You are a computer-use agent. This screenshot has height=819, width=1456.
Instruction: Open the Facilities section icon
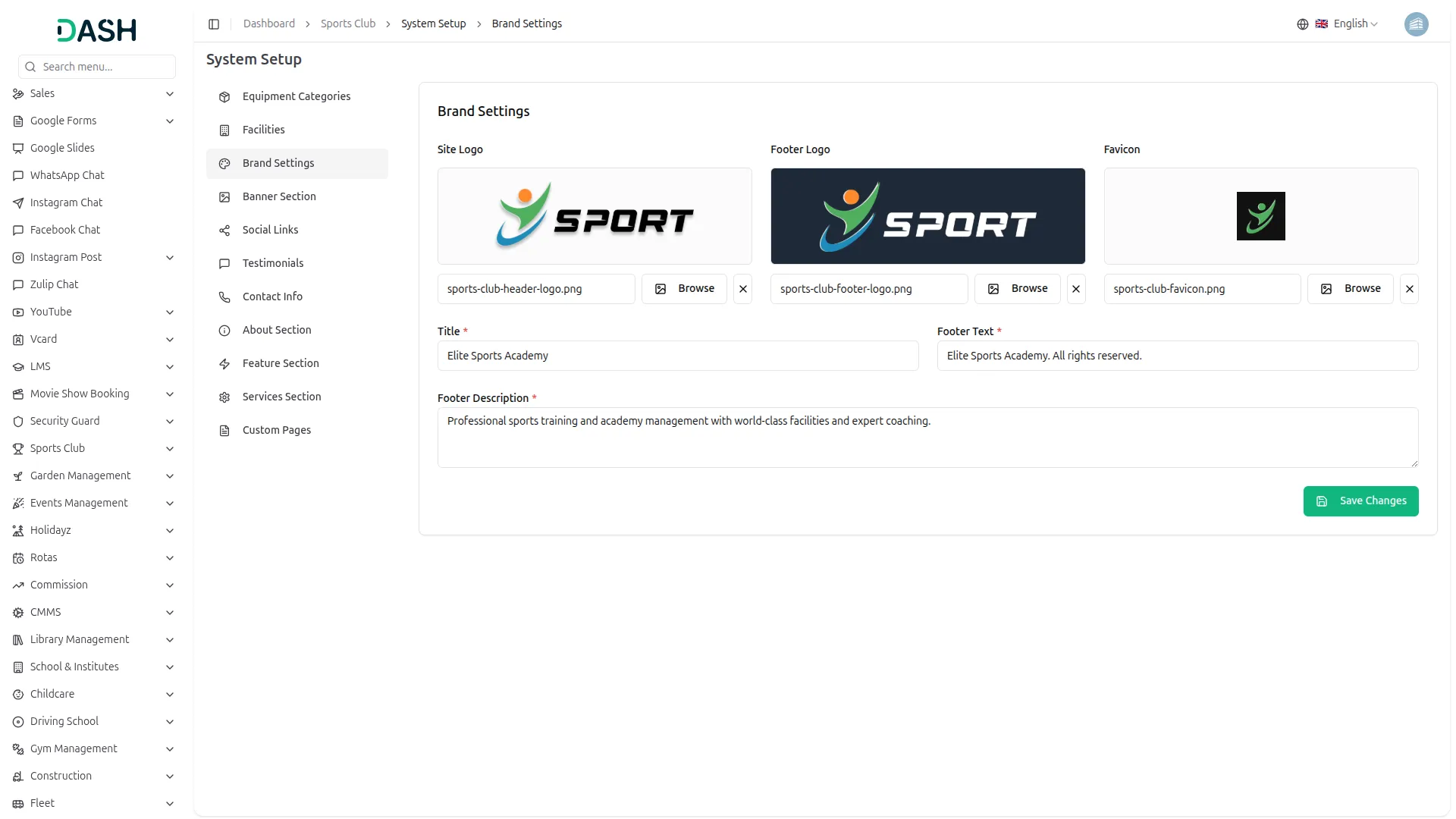point(224,130)
